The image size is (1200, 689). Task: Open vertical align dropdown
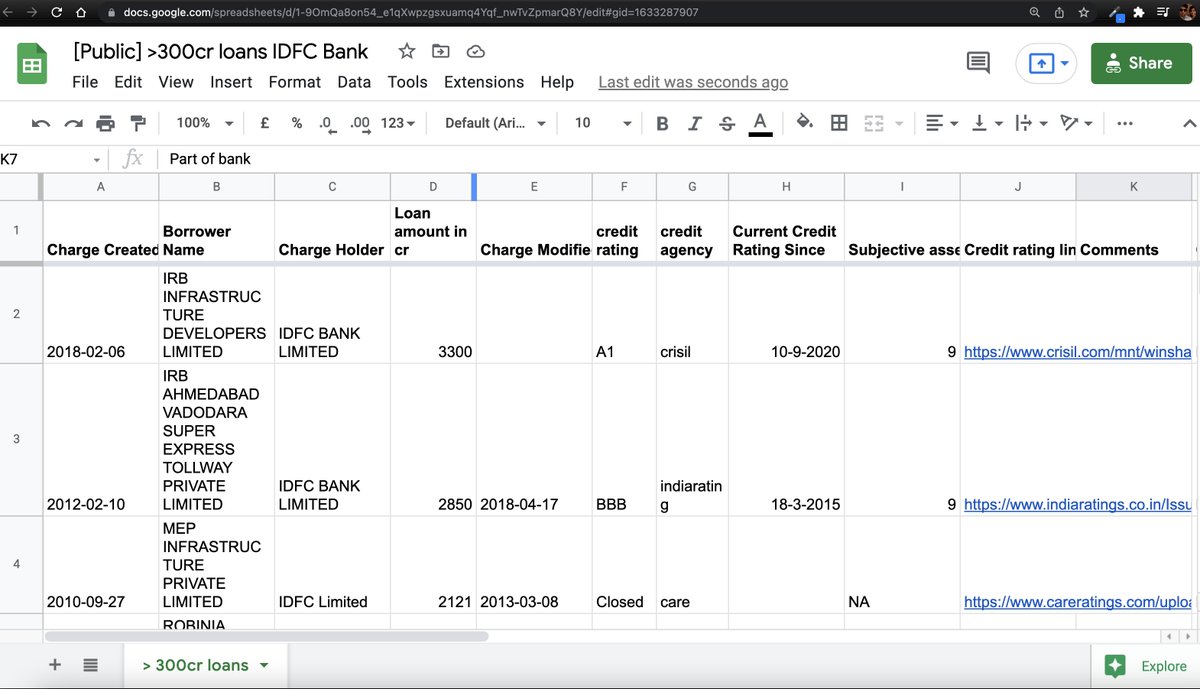[985, 123]
